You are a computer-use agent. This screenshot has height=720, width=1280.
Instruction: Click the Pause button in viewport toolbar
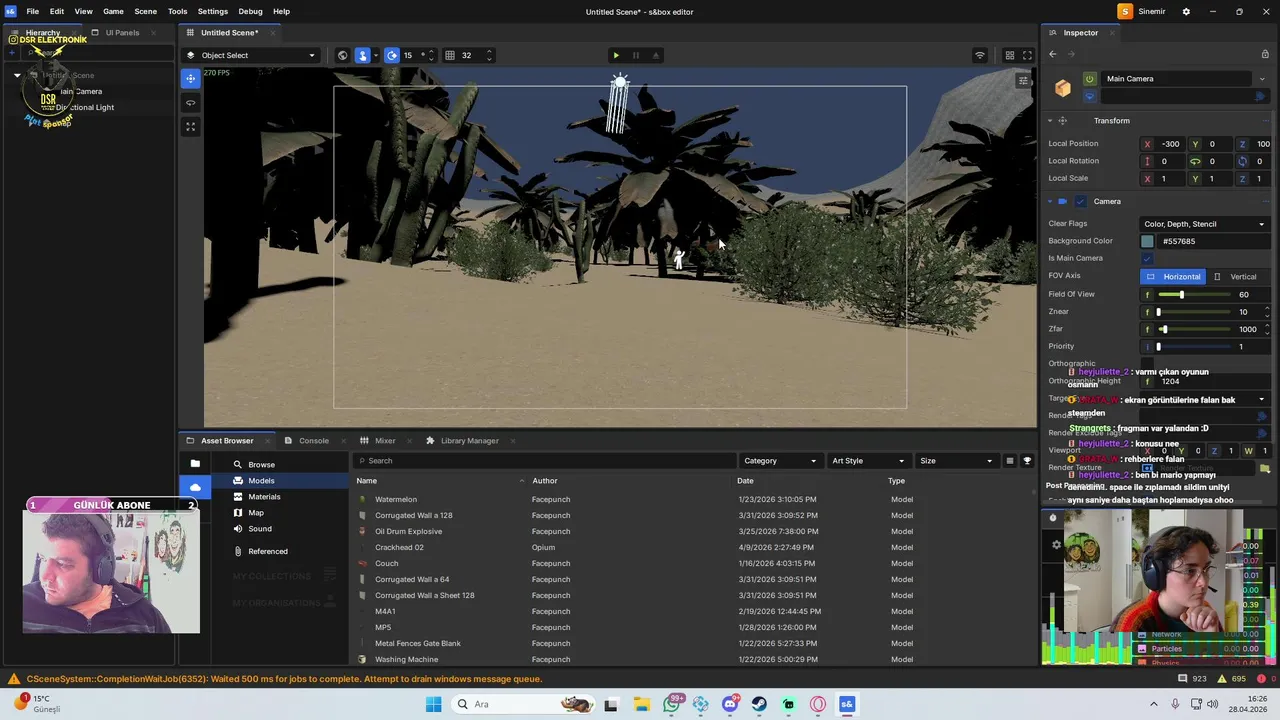coord(636,55)
